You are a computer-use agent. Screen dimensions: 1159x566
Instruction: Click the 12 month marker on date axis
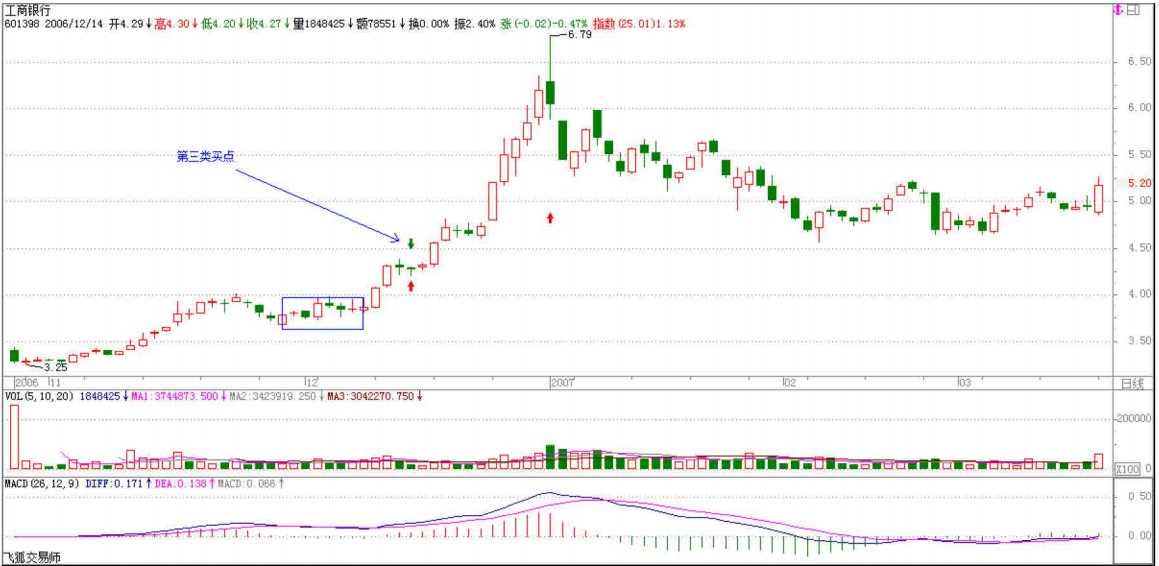(312, 383)
